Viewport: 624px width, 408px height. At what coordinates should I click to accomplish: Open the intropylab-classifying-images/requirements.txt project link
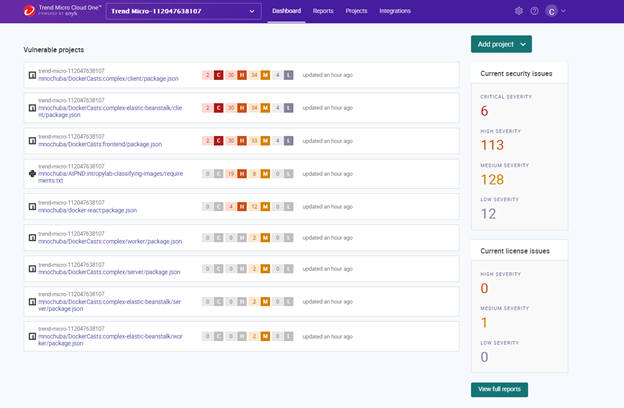click(111, 177)
